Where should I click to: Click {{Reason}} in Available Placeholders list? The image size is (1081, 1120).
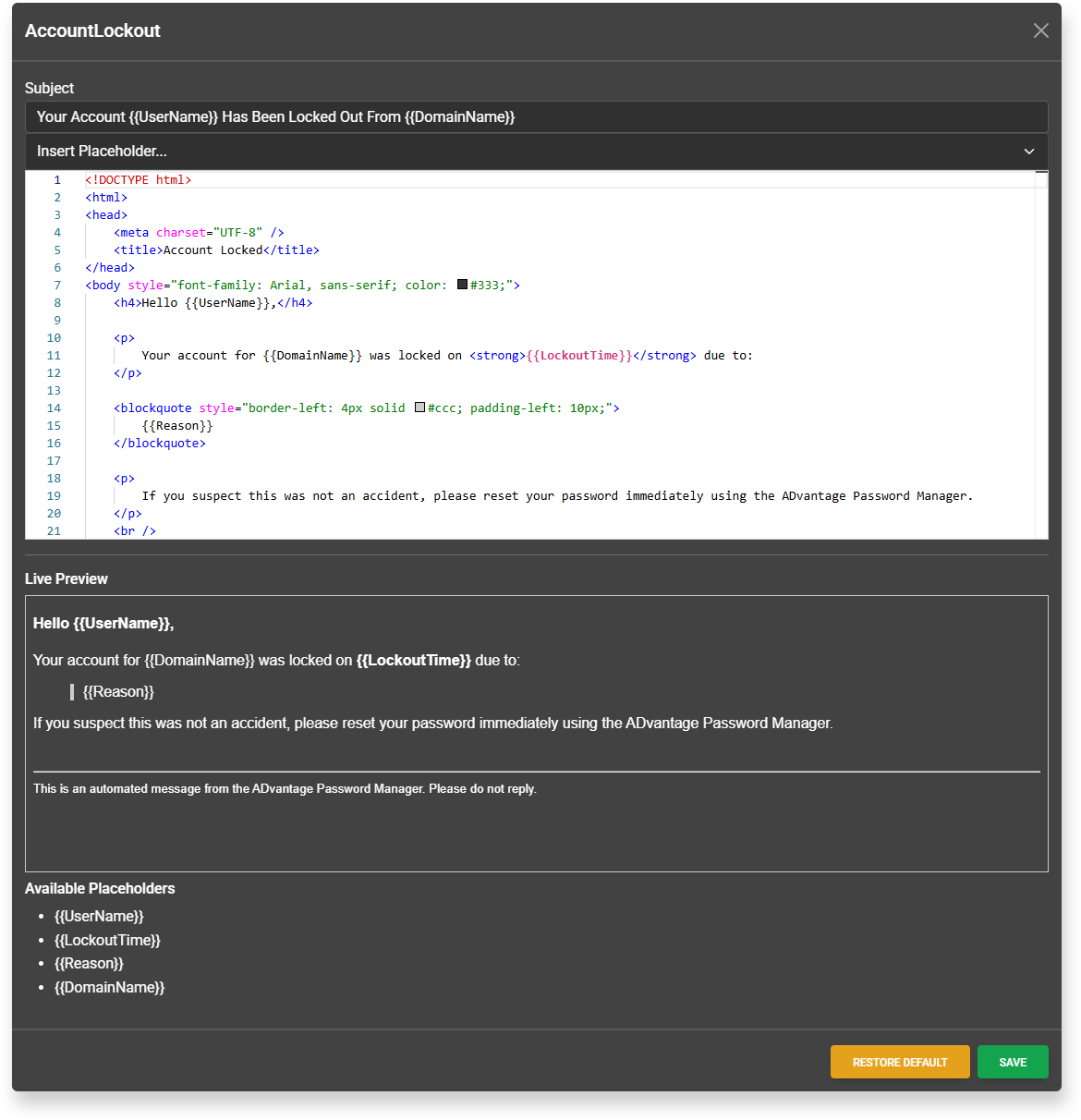coord(89,964)
